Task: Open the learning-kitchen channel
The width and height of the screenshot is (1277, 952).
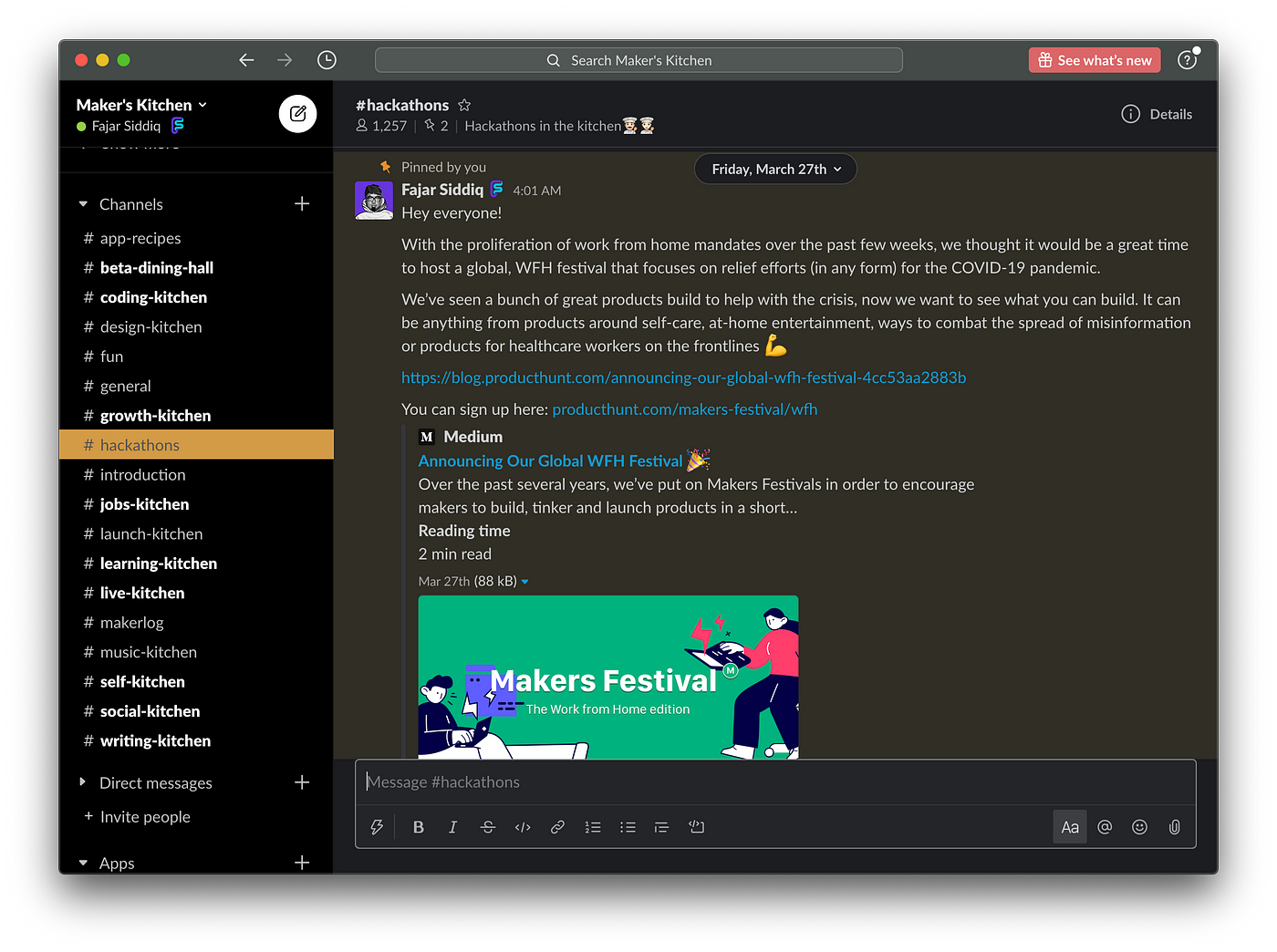Action: tap(196, 564)
